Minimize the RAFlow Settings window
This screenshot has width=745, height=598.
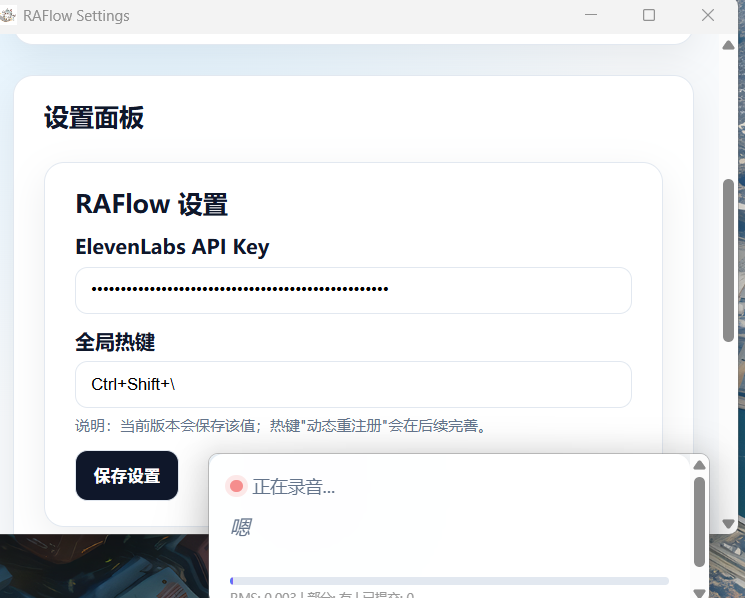pos(591,15)
